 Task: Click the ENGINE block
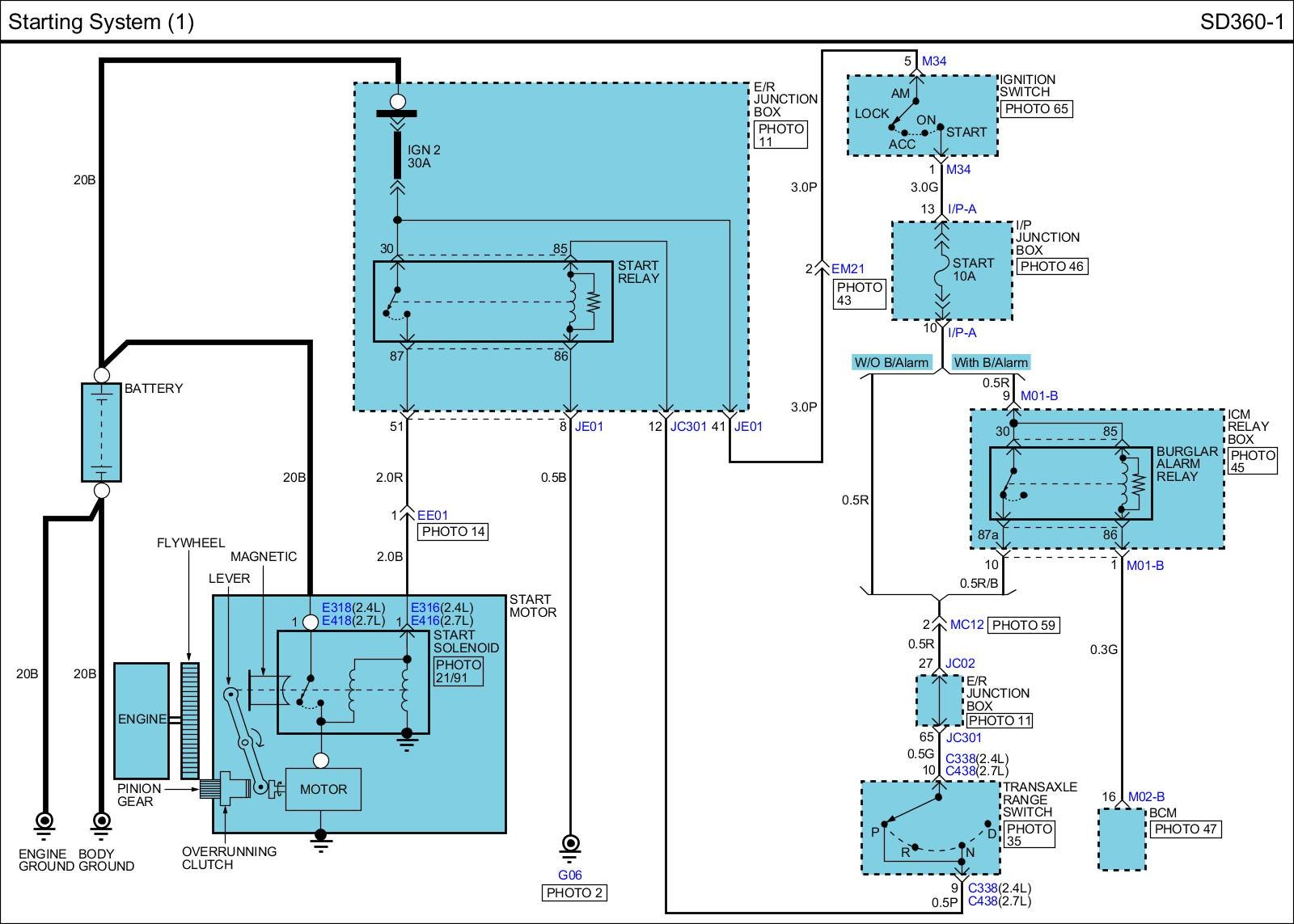click(142, 719)
